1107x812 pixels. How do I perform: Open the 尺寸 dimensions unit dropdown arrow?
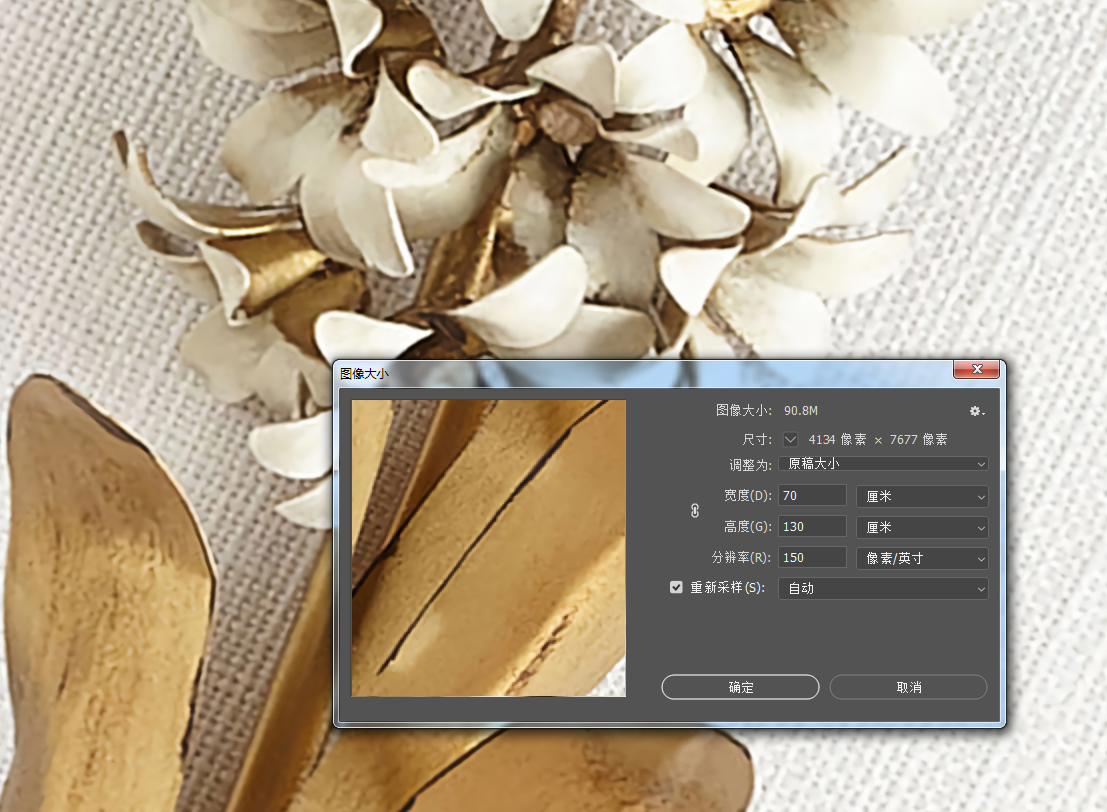pyautogui.click(x=791, y=439)
